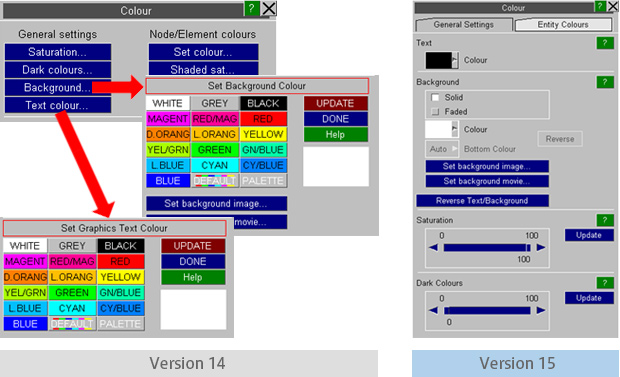Click UPDATE in Set Graphics Text Colour panel
620x377 pixels.
pos(193,246)
